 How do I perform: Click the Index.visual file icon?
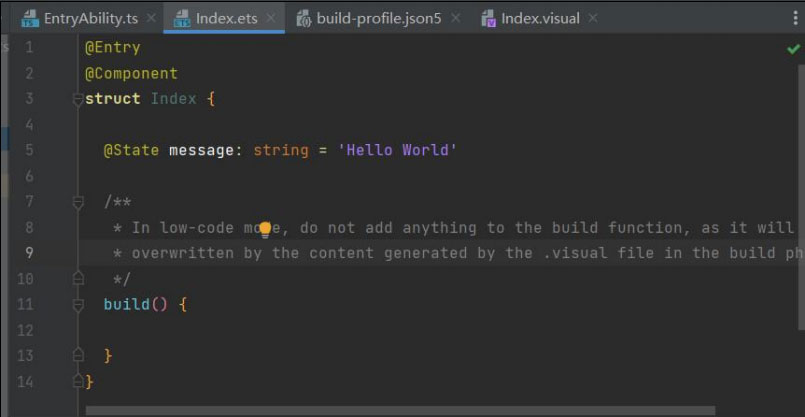pos(488,19)
